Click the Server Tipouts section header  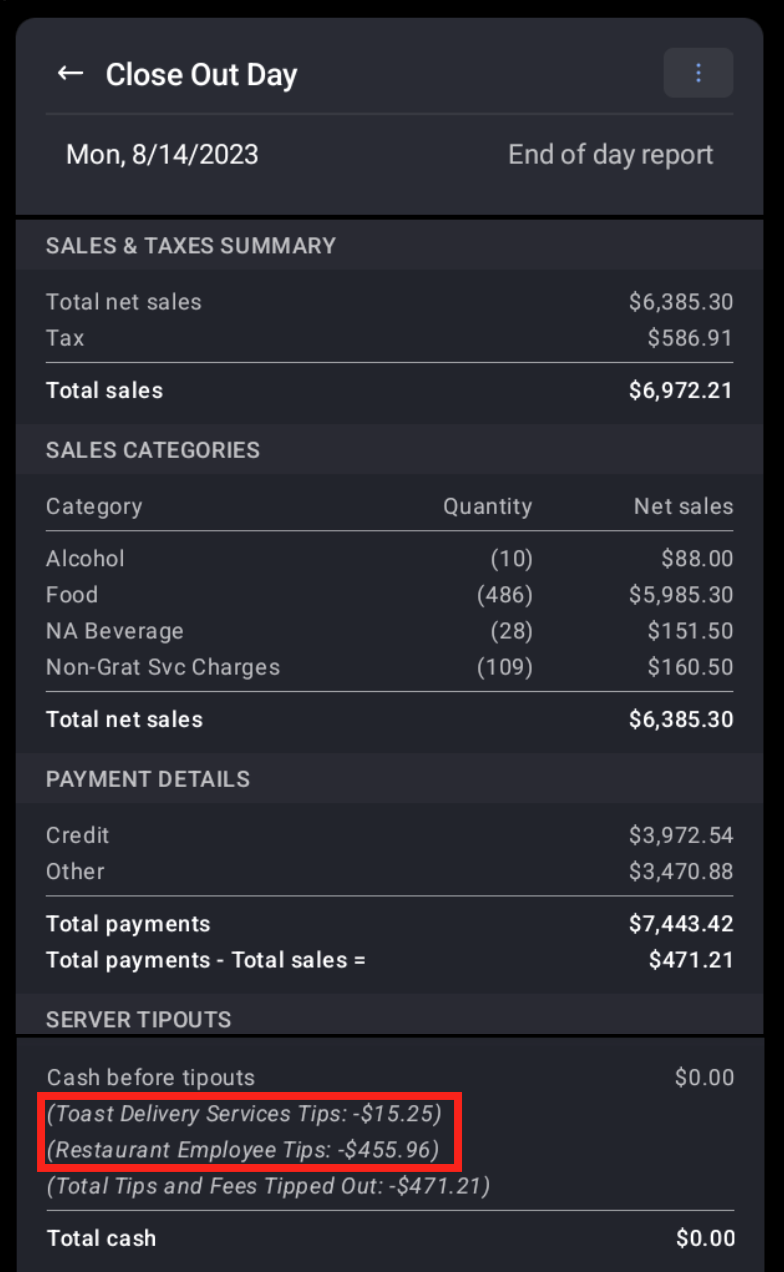138,1020
